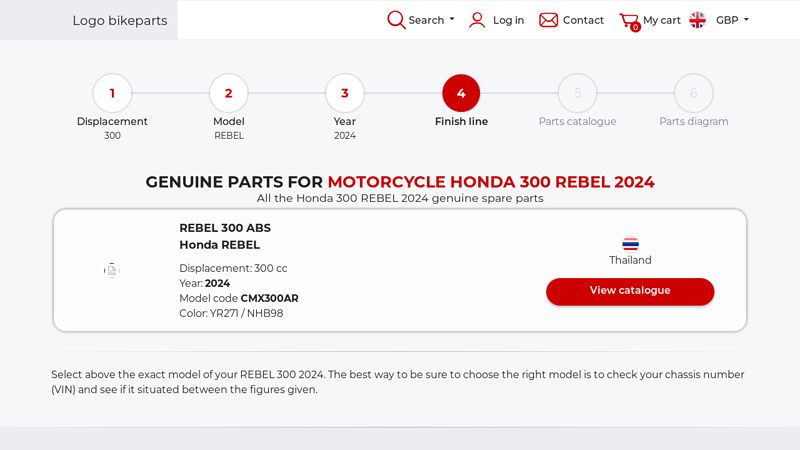Click the Color: YR271 / NHB98 text

(x=231, y=313)
